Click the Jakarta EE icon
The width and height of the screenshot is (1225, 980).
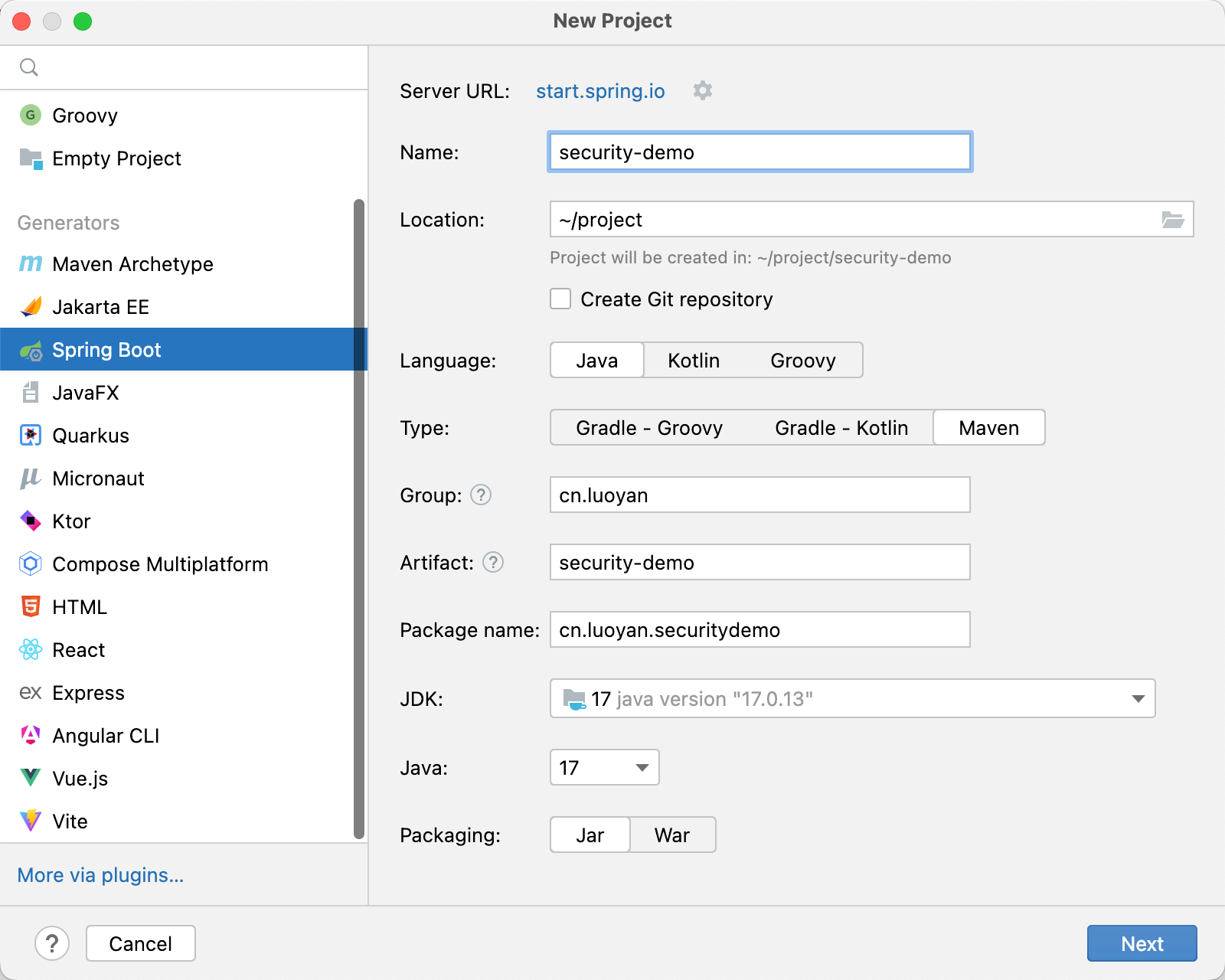(x=31, y=307)
